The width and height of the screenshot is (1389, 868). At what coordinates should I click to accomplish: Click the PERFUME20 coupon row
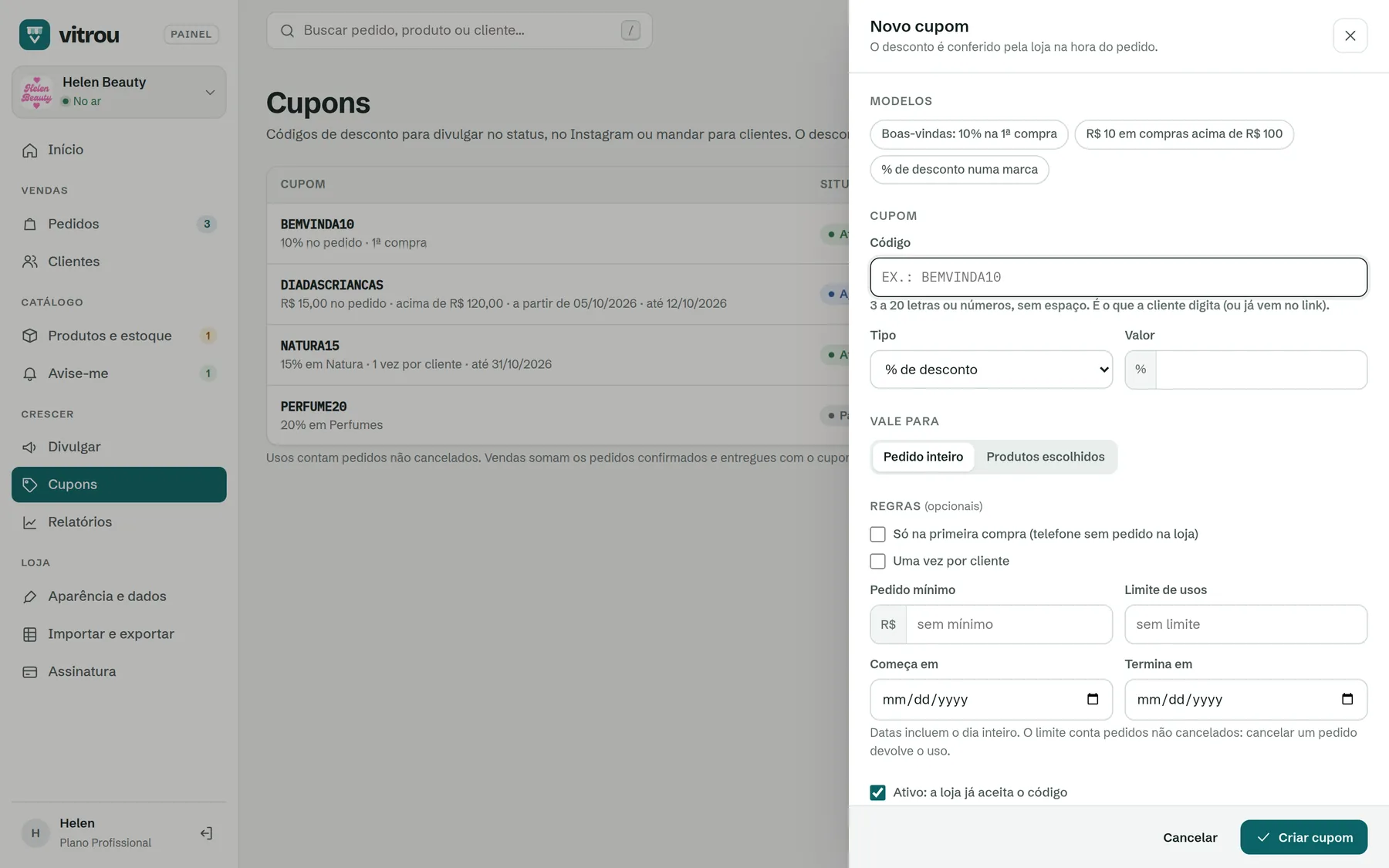point(558,415)
